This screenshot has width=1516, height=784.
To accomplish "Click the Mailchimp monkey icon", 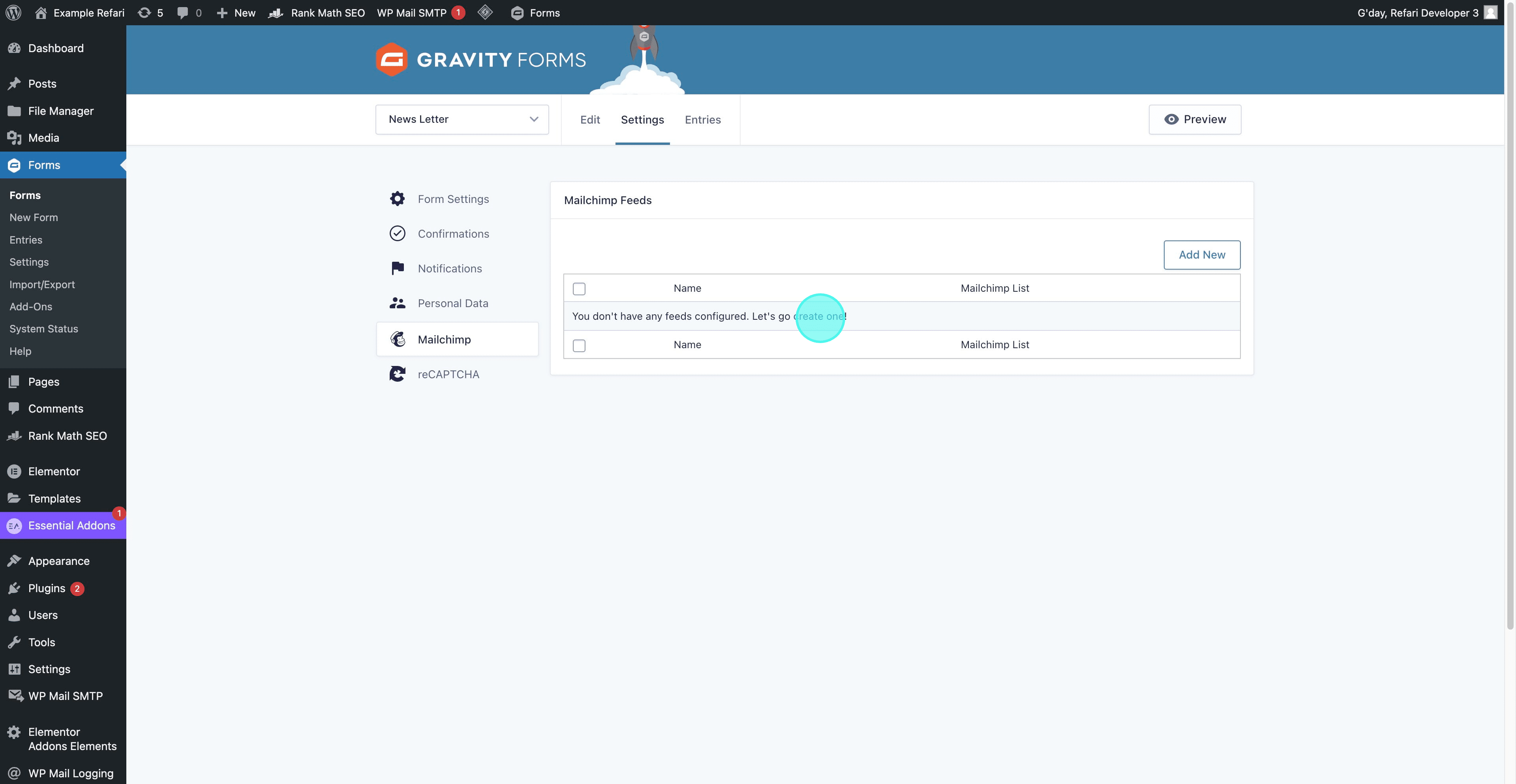I will pyautogui.click(x=398, y=339).
